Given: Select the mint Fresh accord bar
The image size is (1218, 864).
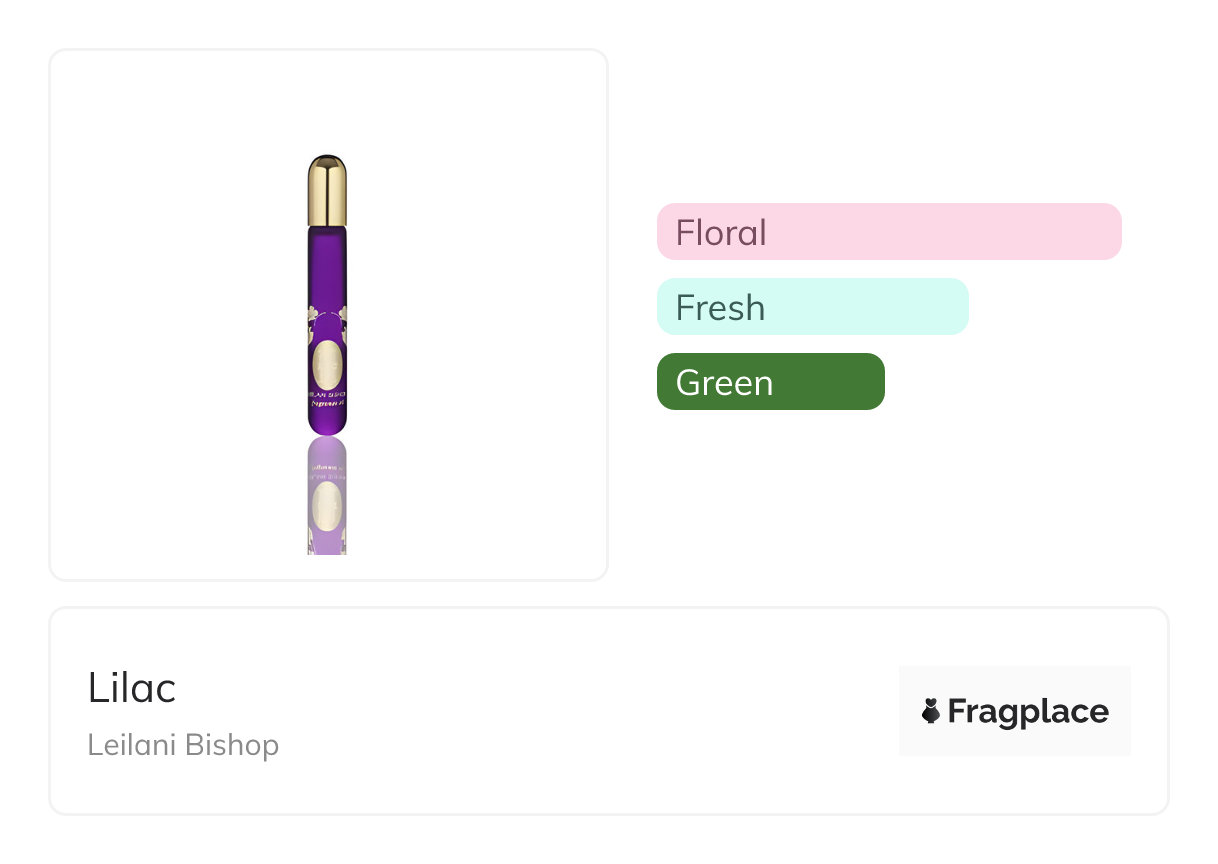Looking at the screenshot, I should 813,307.
